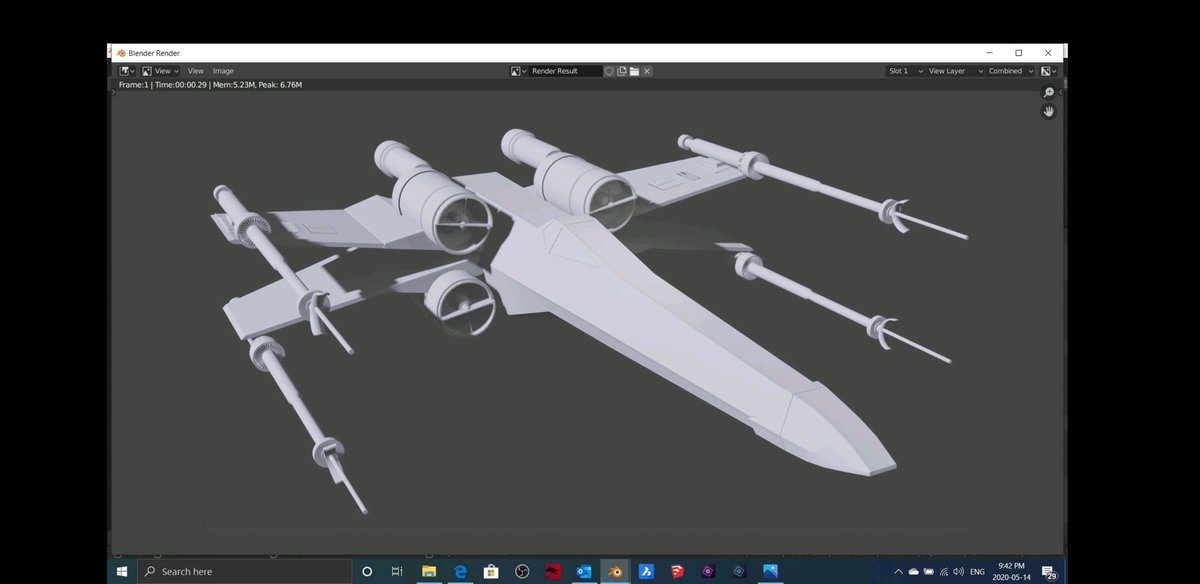Screen dimensions: 1200x584
Task: Open the Windows Start menu
Action: point(121,571)
